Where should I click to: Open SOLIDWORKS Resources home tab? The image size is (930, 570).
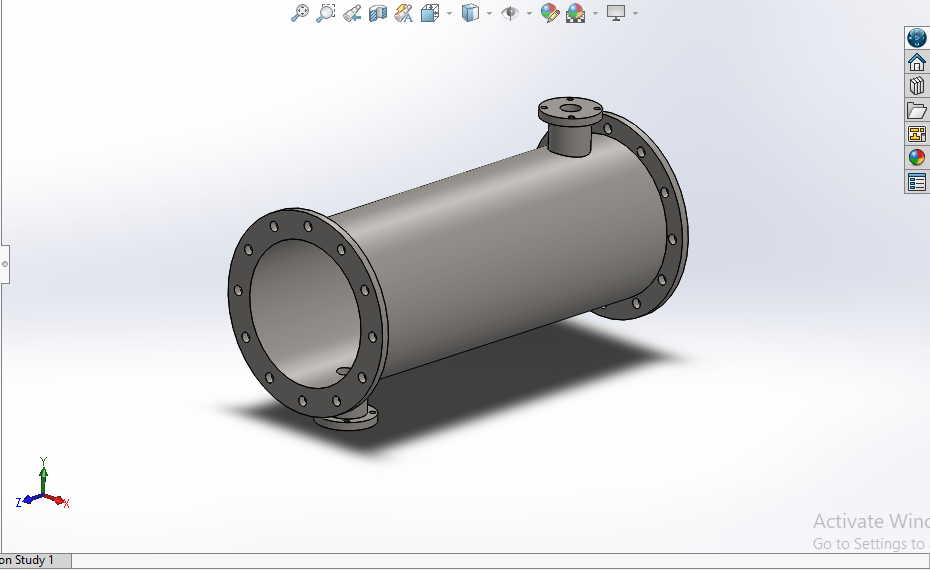tap(917, 62)
